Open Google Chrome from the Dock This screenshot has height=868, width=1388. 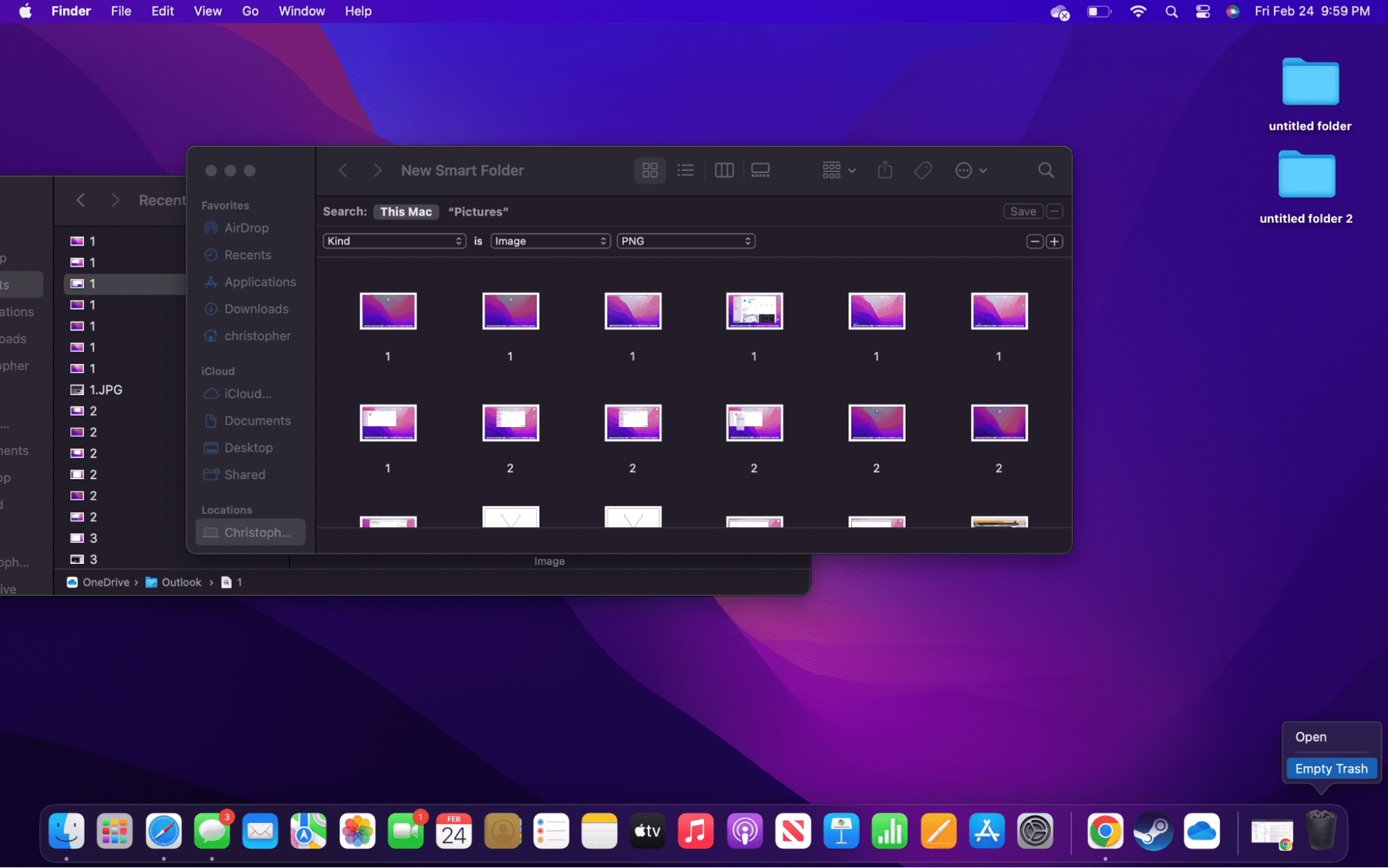(1105, 831)
